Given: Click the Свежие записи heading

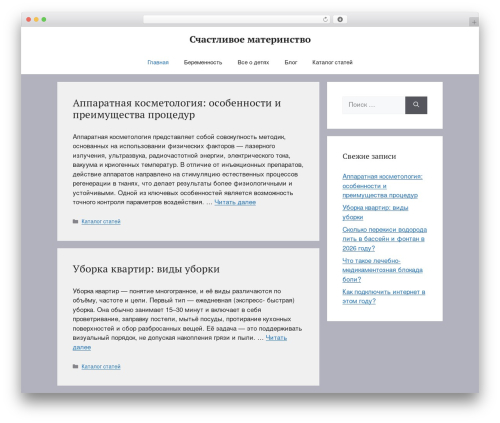Looking at the screenshot, I should [x=369, y=156].
